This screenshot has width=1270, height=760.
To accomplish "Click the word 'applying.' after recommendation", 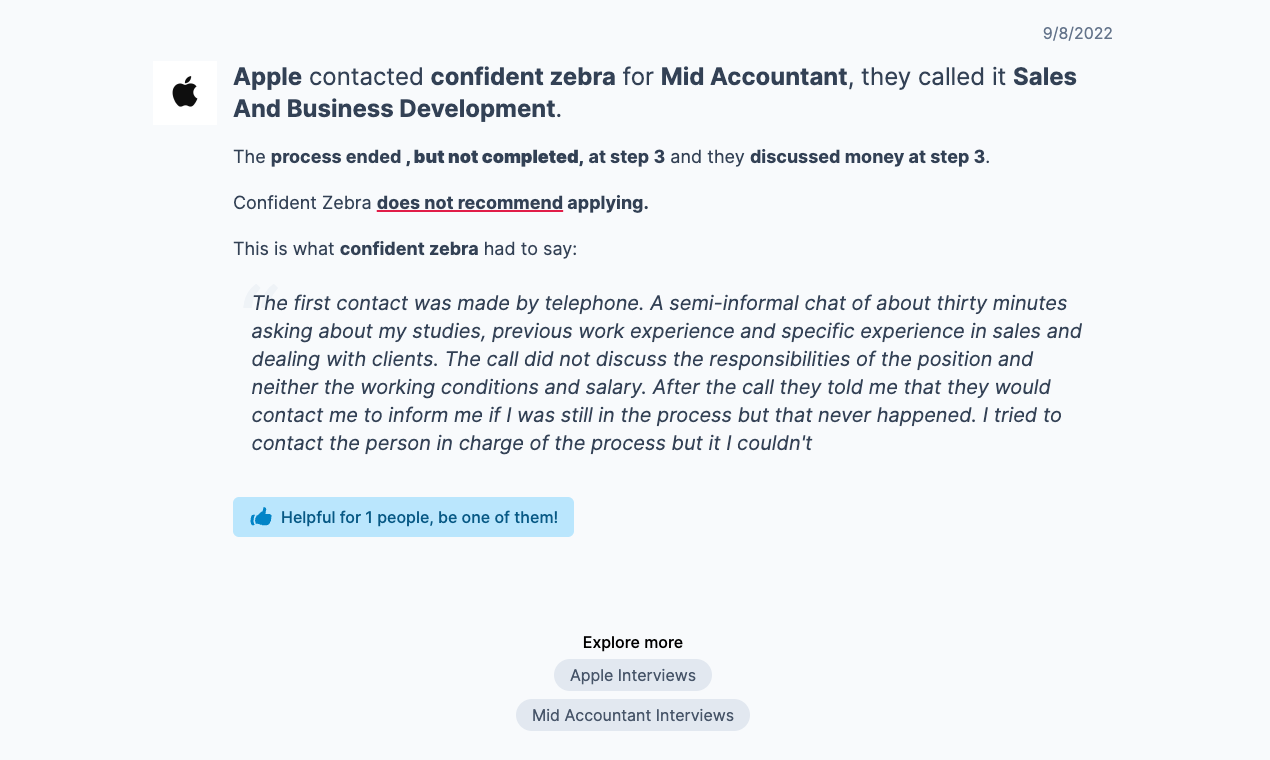I will (x=608, y=203).
